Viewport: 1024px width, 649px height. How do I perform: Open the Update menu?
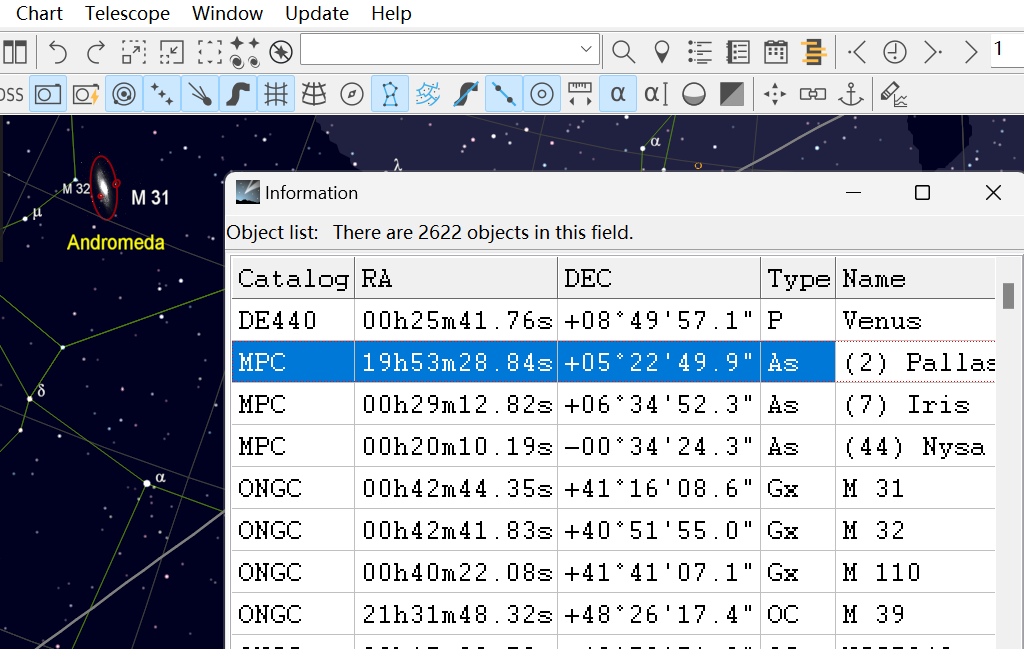(x=317, y=14)
